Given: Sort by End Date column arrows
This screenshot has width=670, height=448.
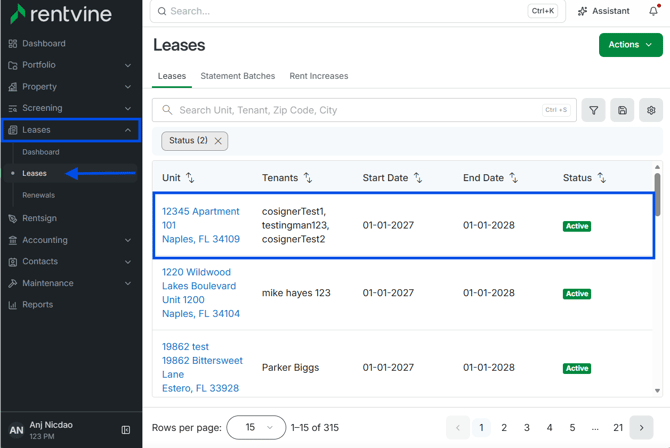Looking at the screenshot, I should point(514,178).
